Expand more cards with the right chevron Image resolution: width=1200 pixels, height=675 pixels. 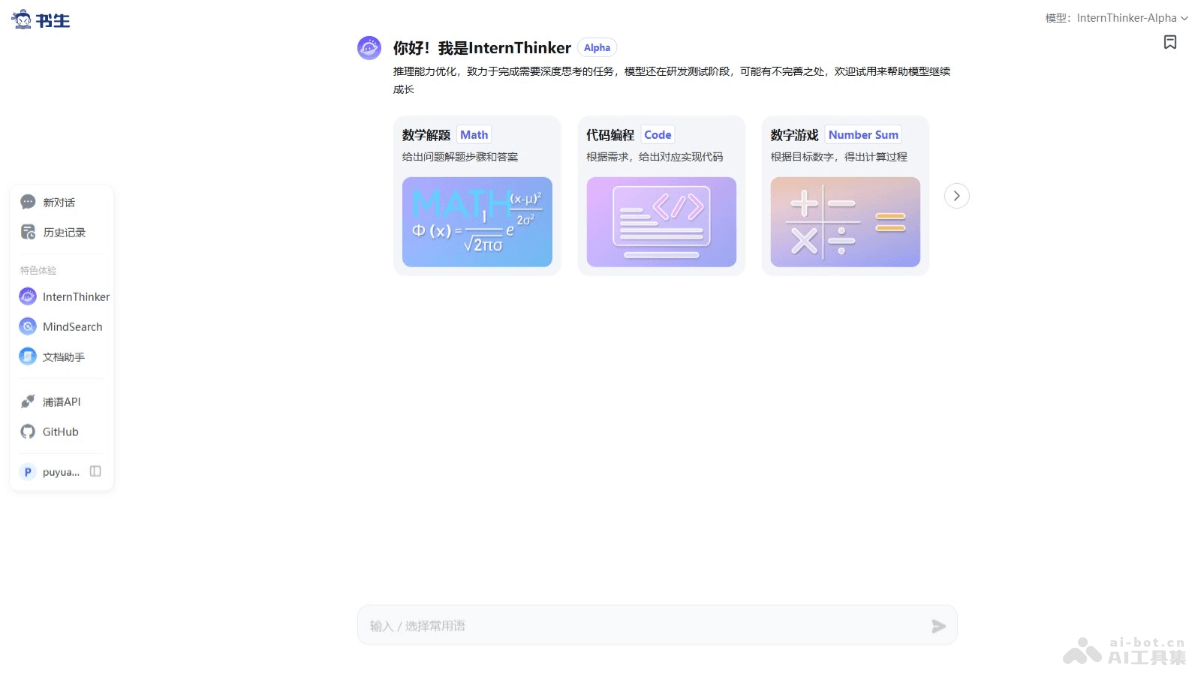tap(956, 196)
